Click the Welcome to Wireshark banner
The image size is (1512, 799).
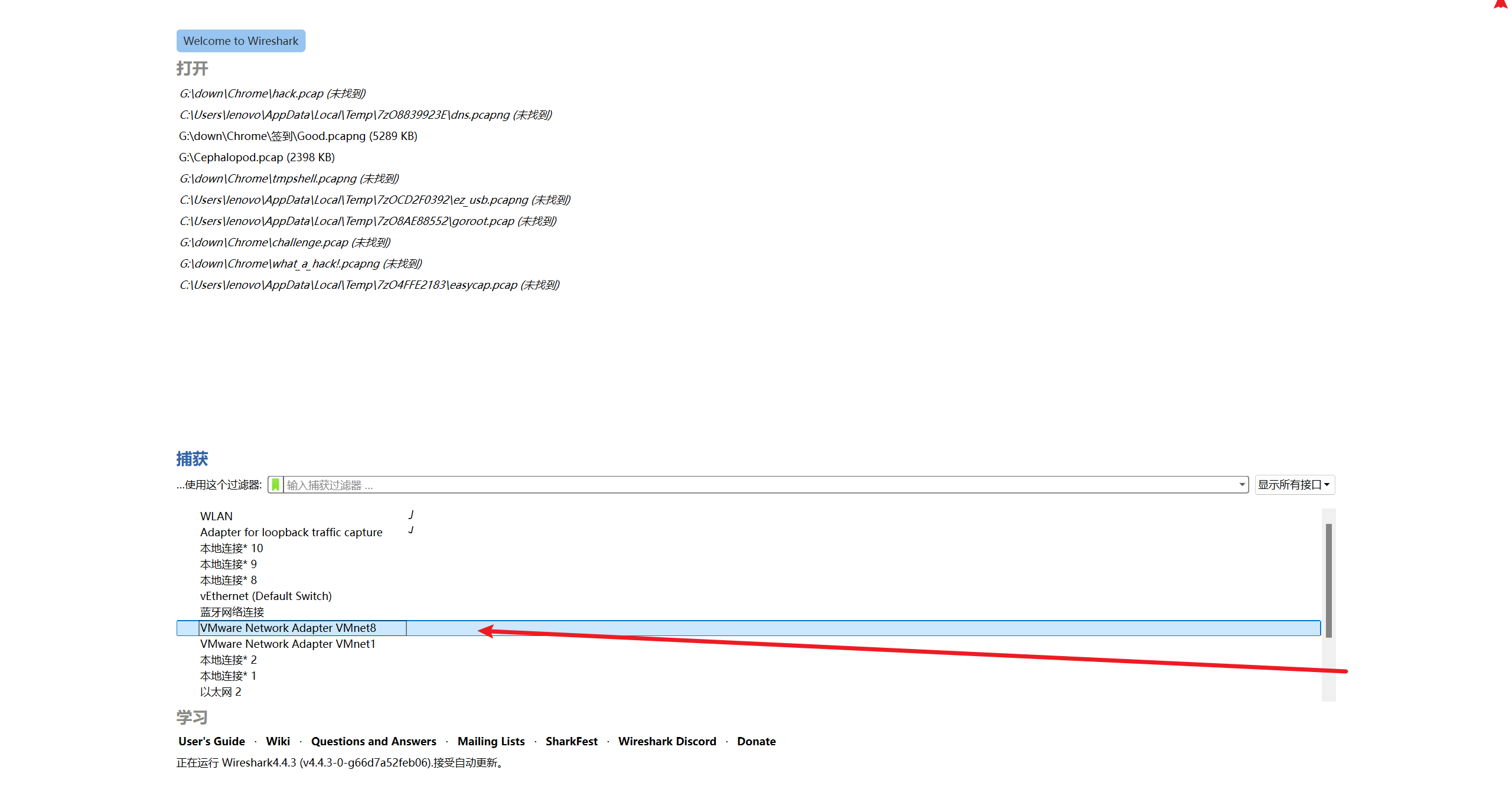click(x=241, y=41)
